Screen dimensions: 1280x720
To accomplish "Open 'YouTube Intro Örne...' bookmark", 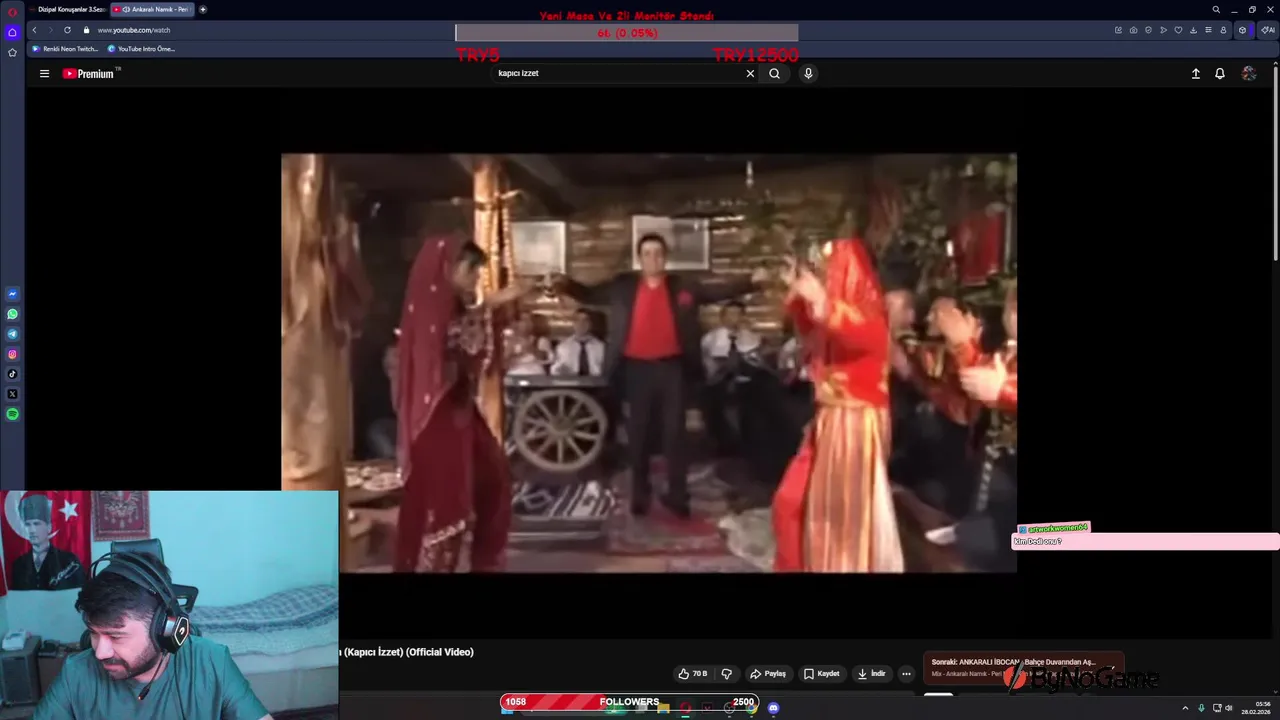I will pos(141,49).
